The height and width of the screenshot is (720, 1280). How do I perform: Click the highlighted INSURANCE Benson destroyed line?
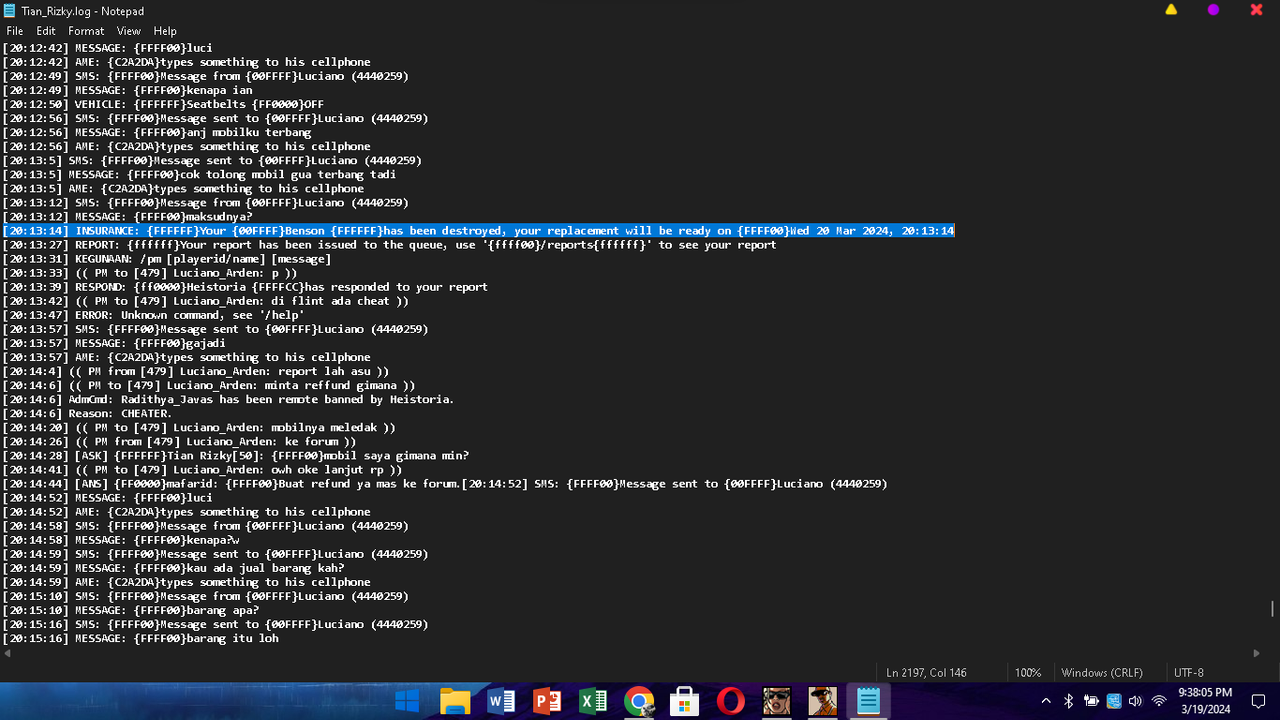point(478,231)
